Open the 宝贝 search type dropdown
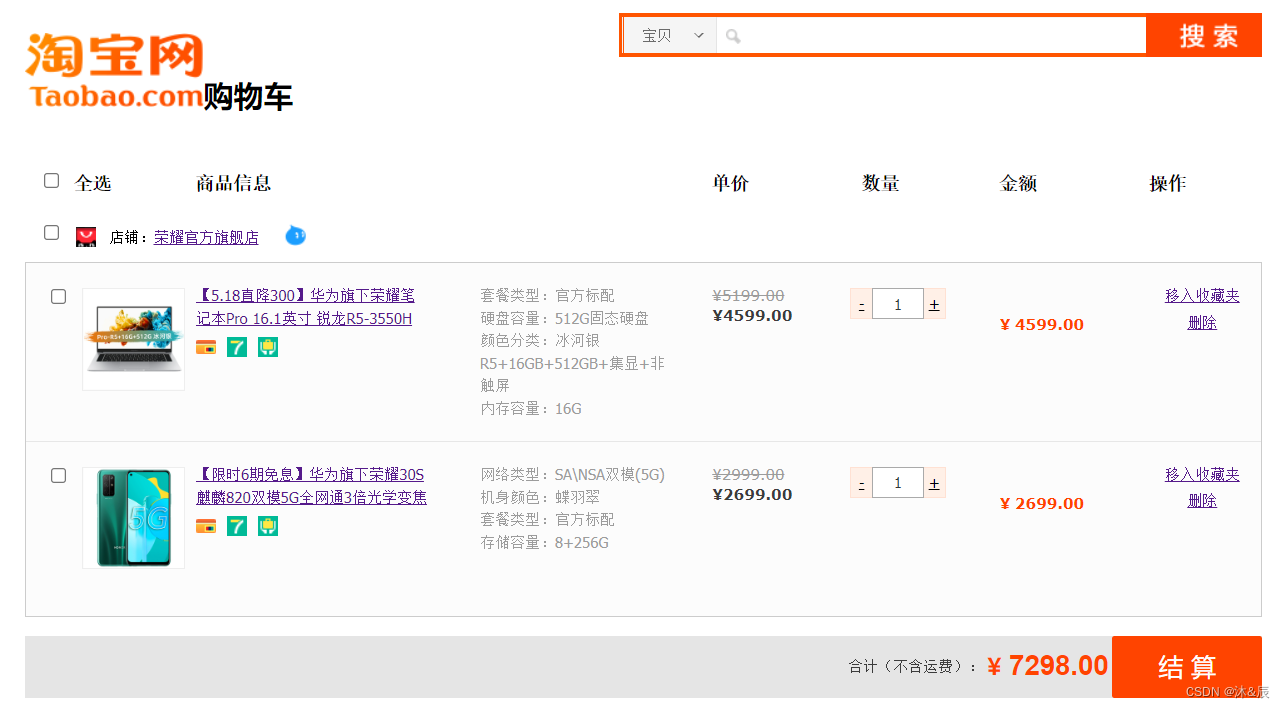This screenshot has height=708, width=1285. [x=670, y=36]
